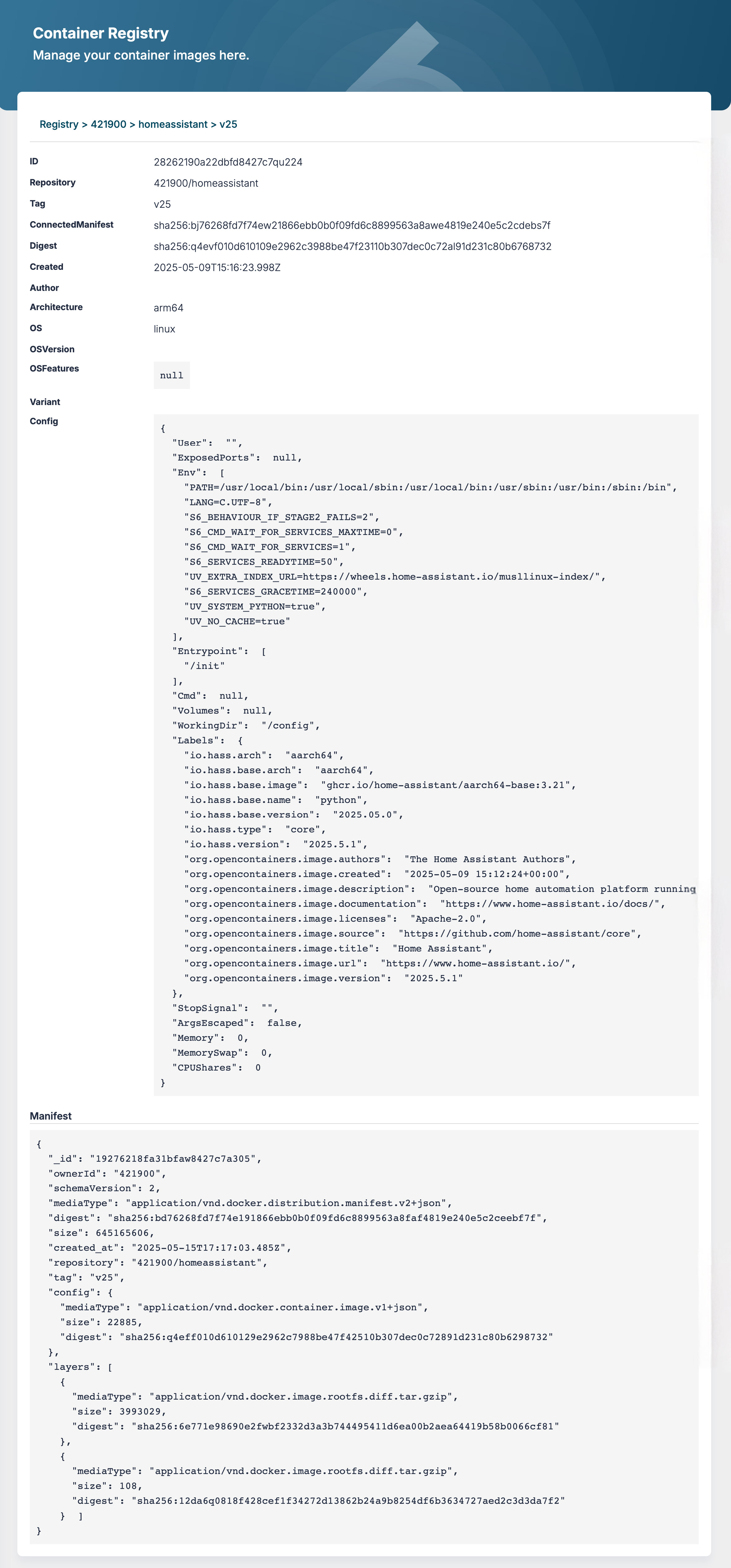This screenshot has height=1568, width=731.
Task: Click the io.hass.base.name python line
Action: 276,800
